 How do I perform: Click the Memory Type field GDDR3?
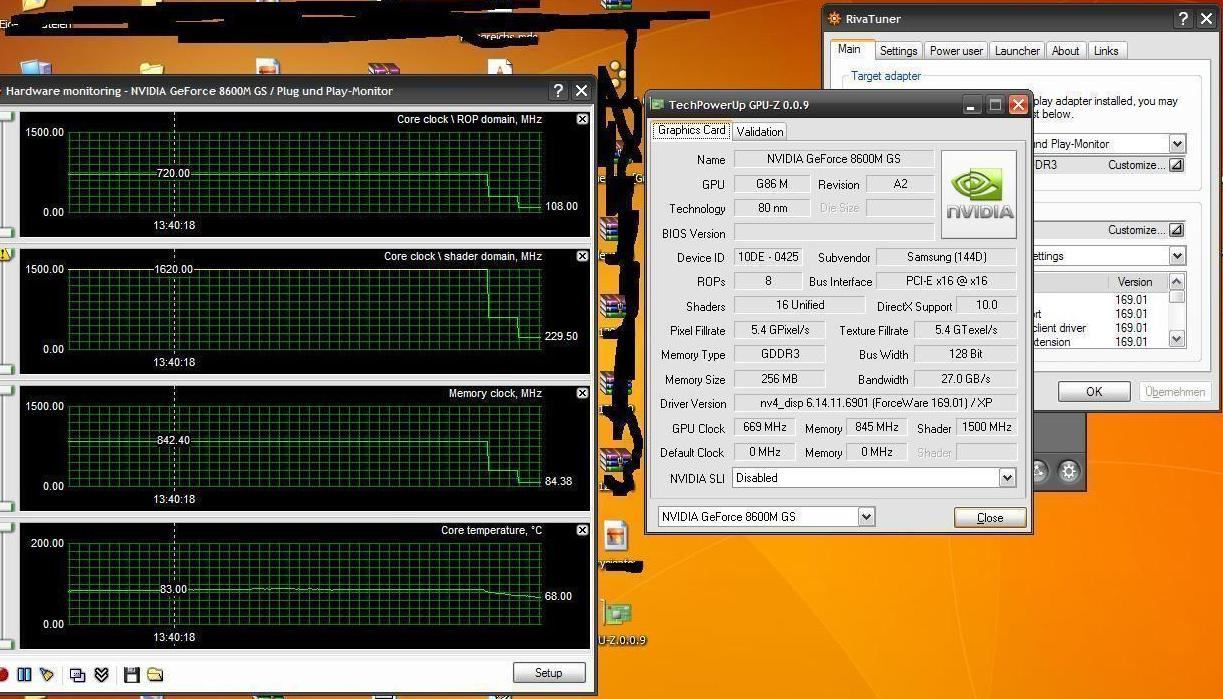click(780, 354)
